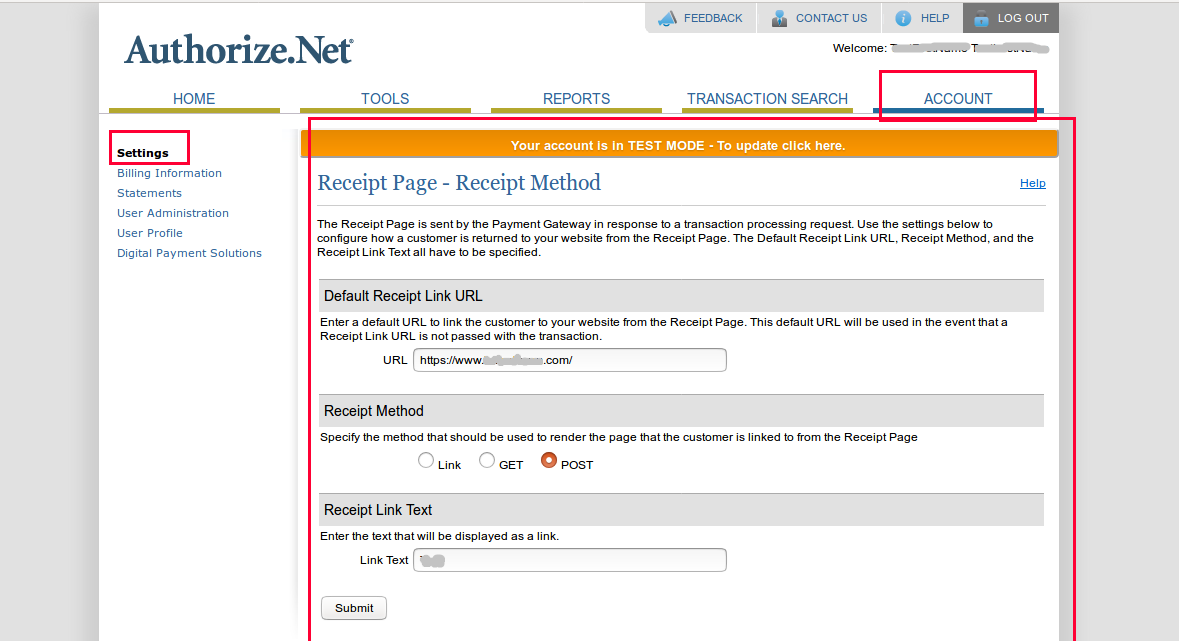
Task: Click the 'Specify the method that should be used' instruction
Action: coord(619,437)
